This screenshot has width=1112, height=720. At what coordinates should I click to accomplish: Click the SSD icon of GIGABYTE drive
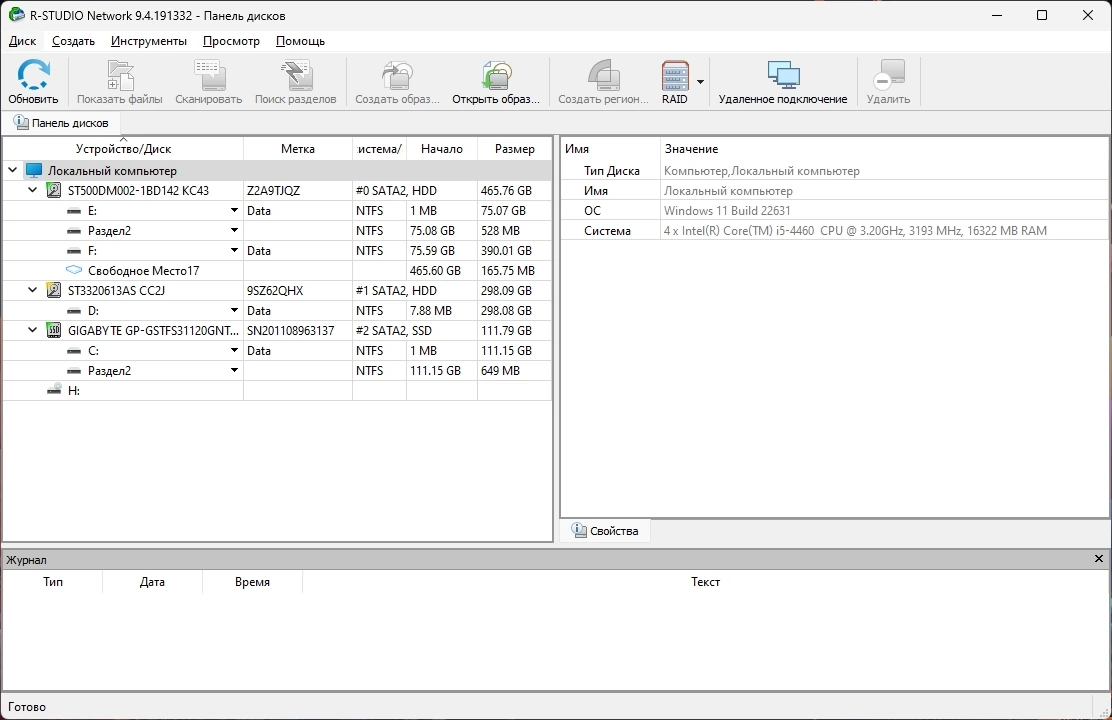coord(53,330)
